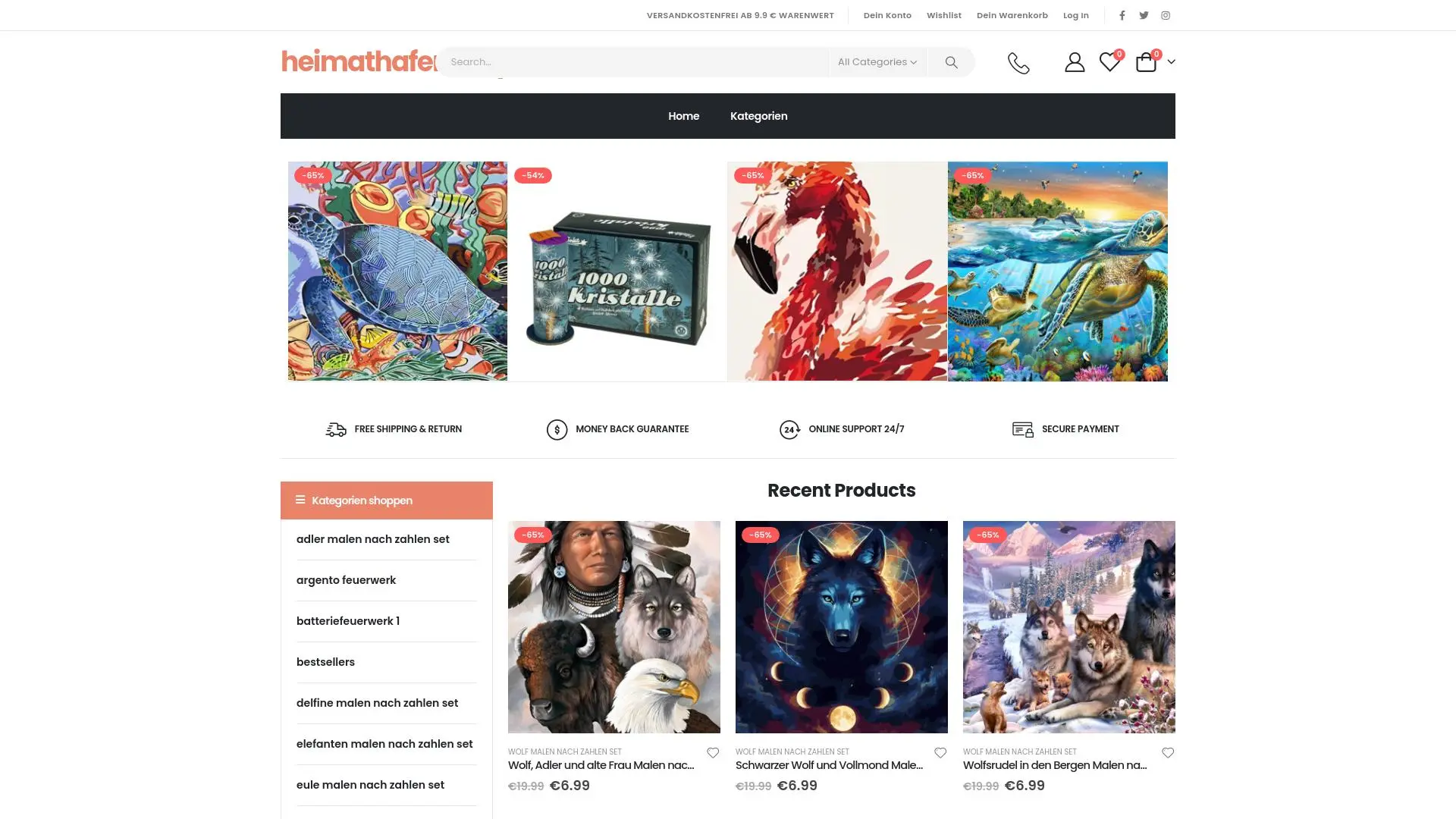Click the magnifier search button
The width and height of the screenshot is (1456, 819).
pyautogui.click(x=951, y=62)
